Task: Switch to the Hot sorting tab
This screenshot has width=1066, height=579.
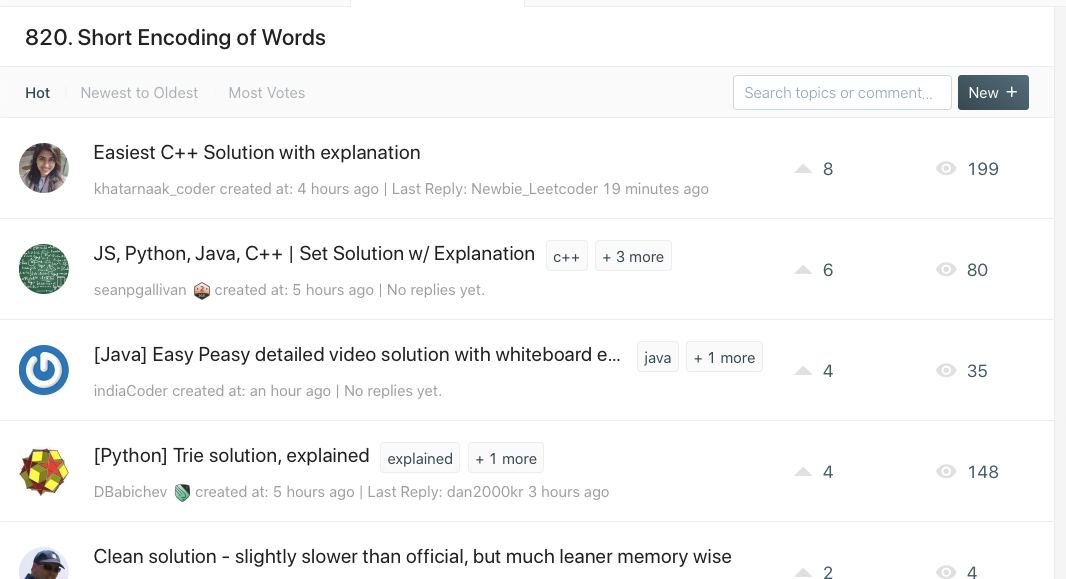Action: (37, 93)
